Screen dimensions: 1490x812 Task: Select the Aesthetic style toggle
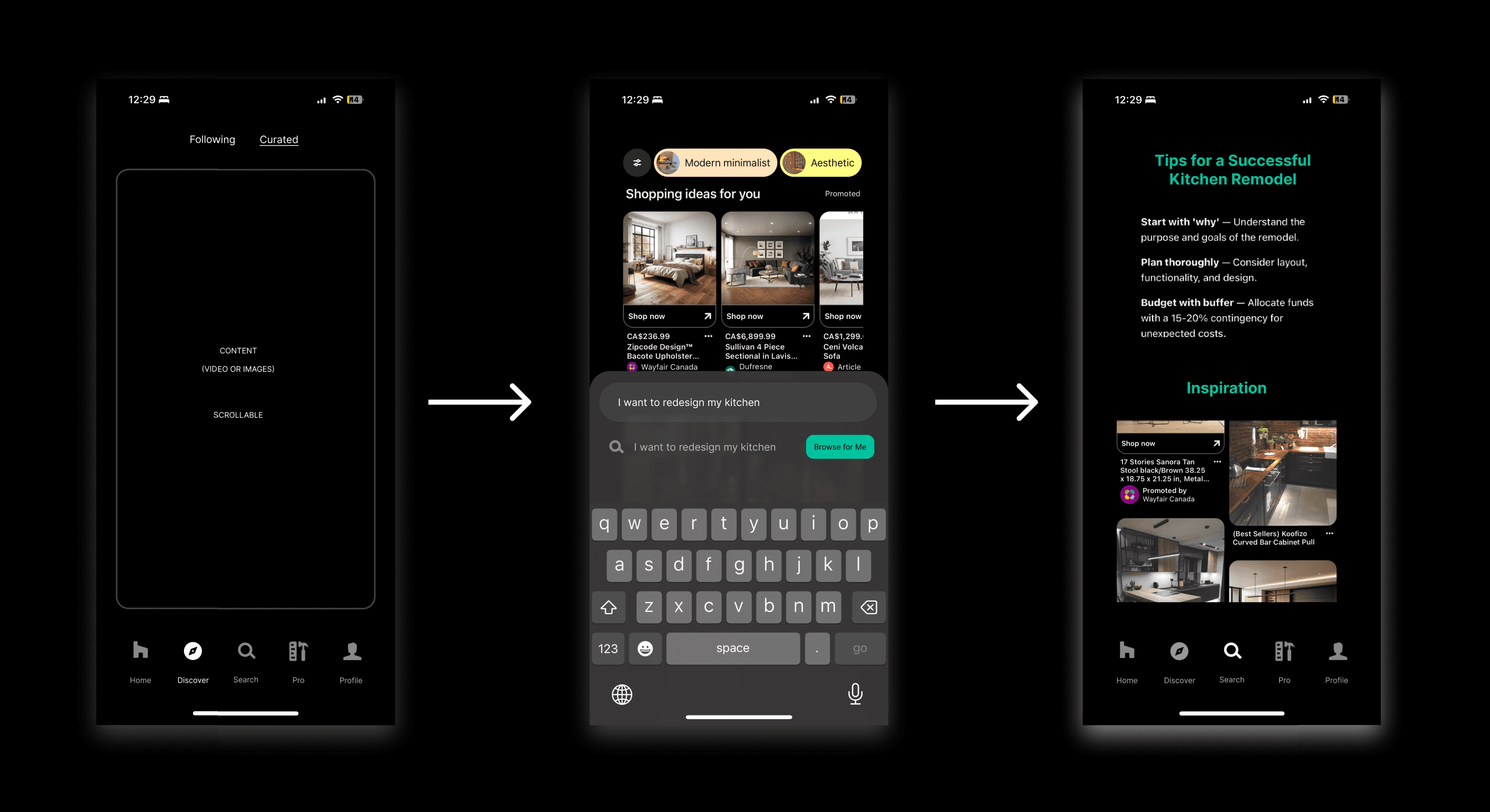click(820, 162)
